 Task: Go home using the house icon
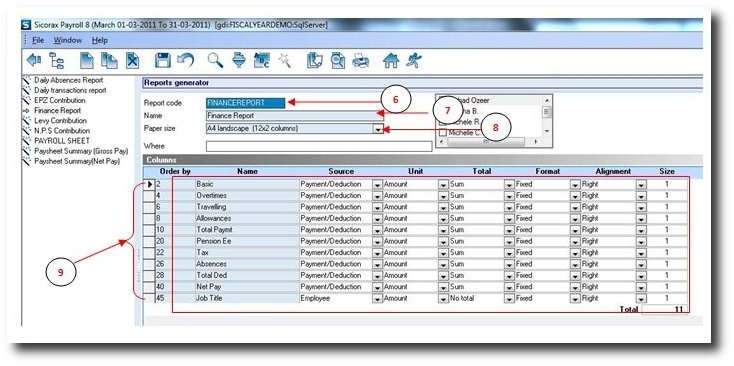click(390, 61)
